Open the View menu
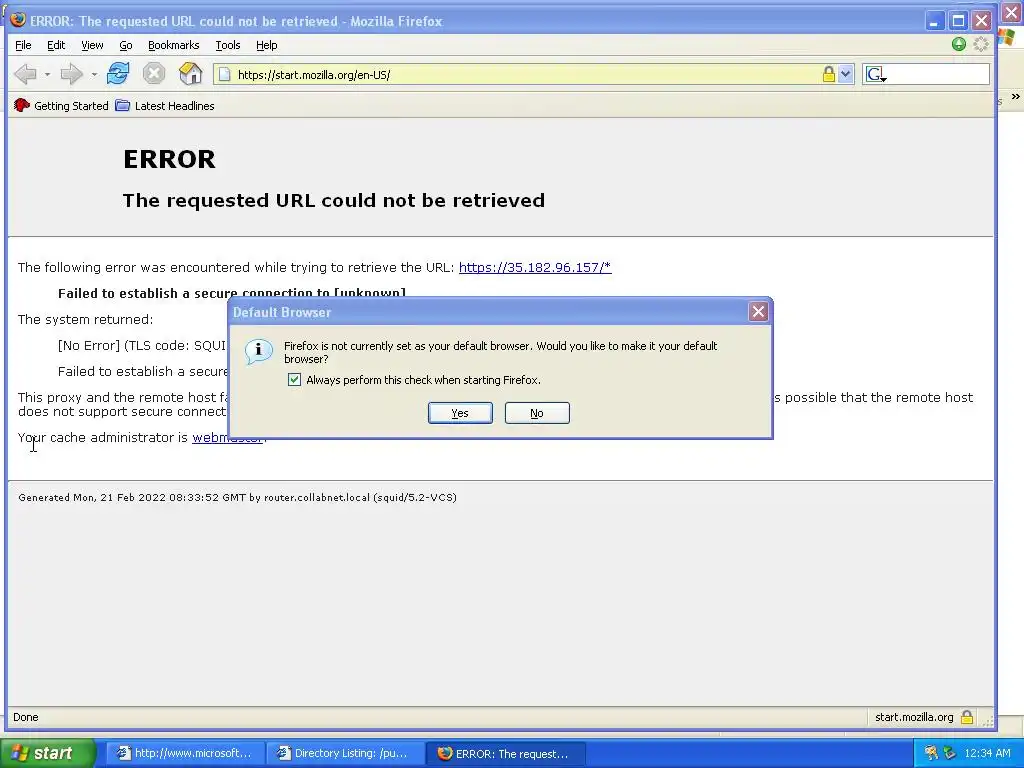This screenshot has height=768, width=1024. (92, 45)
